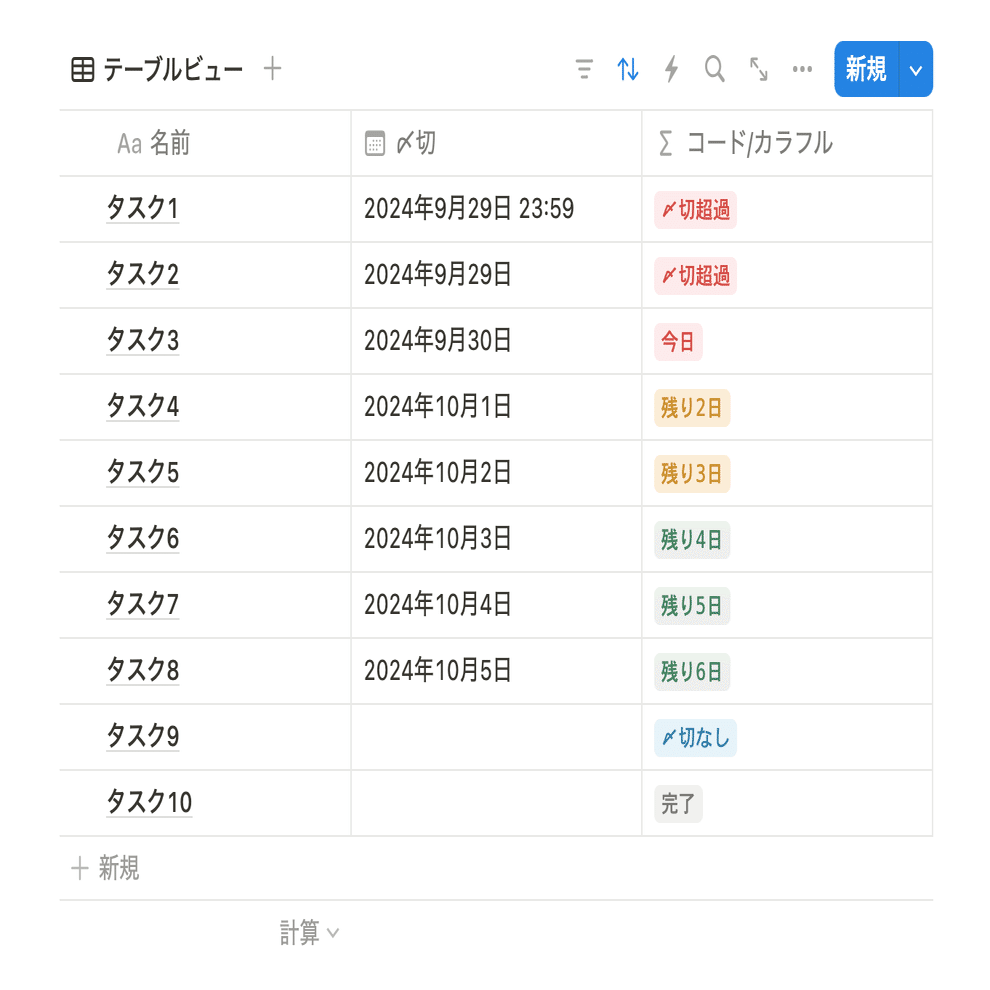Add a new view with plus icon
This screenshot has height=990, width=990.
tap(272, 68)
